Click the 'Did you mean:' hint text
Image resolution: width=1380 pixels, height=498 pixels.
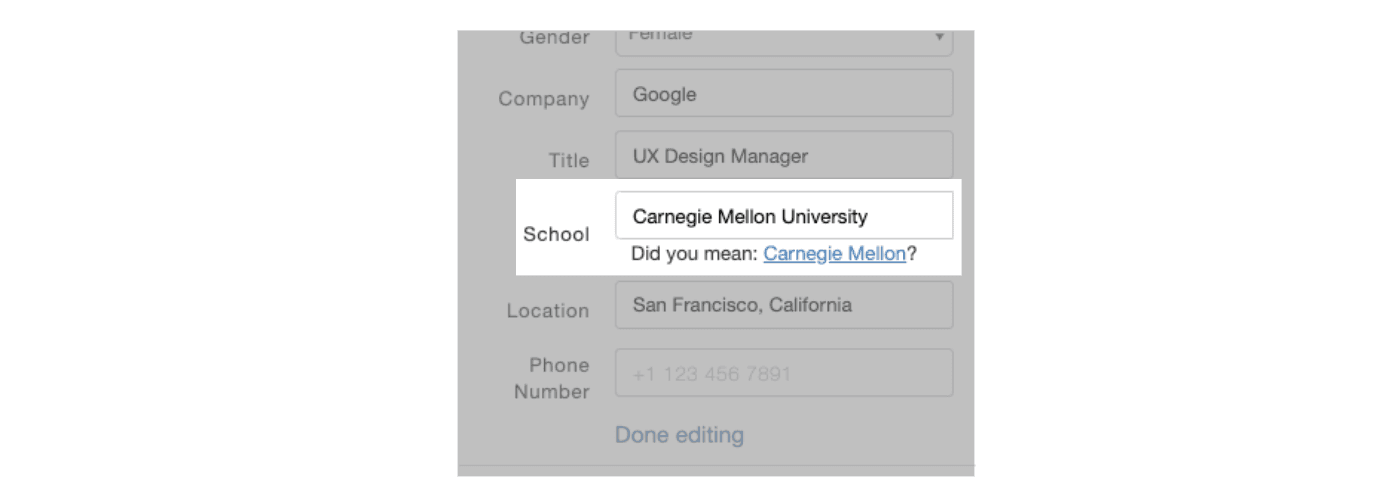tap(694, 254)
